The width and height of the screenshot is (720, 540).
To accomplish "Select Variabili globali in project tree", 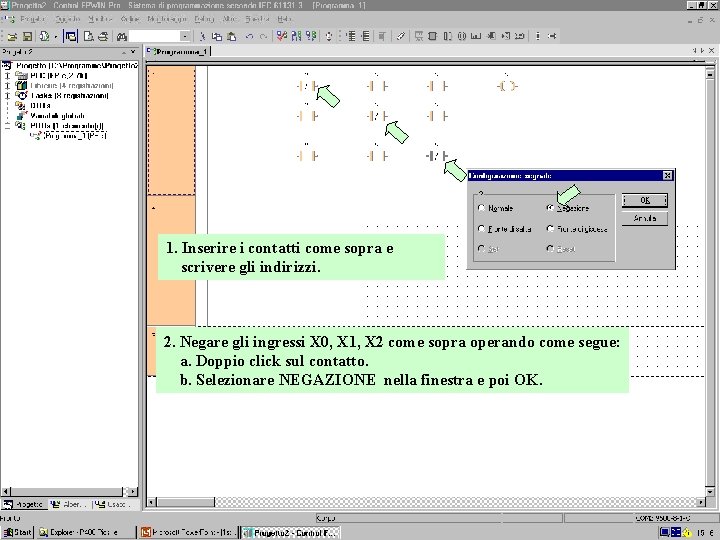I will pos(57,116).
